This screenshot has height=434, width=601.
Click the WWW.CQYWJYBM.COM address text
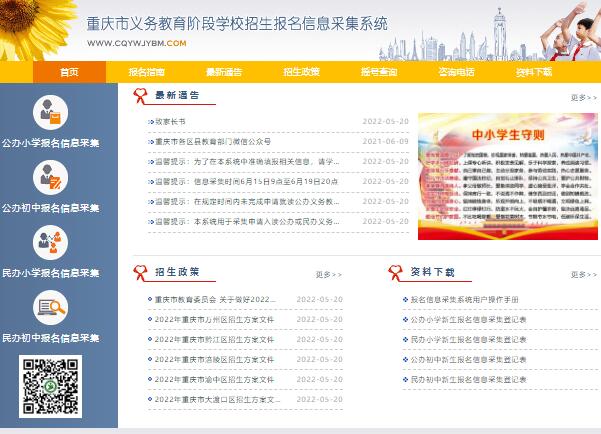137,43
